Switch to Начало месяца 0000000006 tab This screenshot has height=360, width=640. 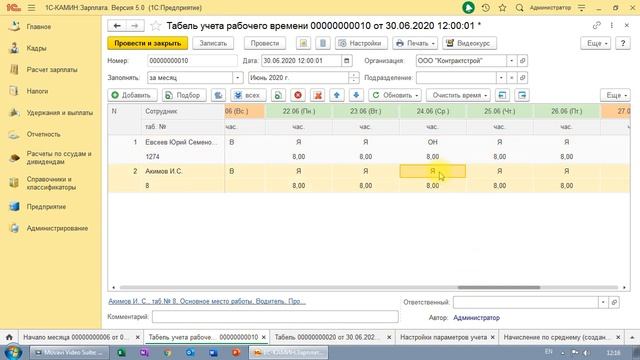76,337
